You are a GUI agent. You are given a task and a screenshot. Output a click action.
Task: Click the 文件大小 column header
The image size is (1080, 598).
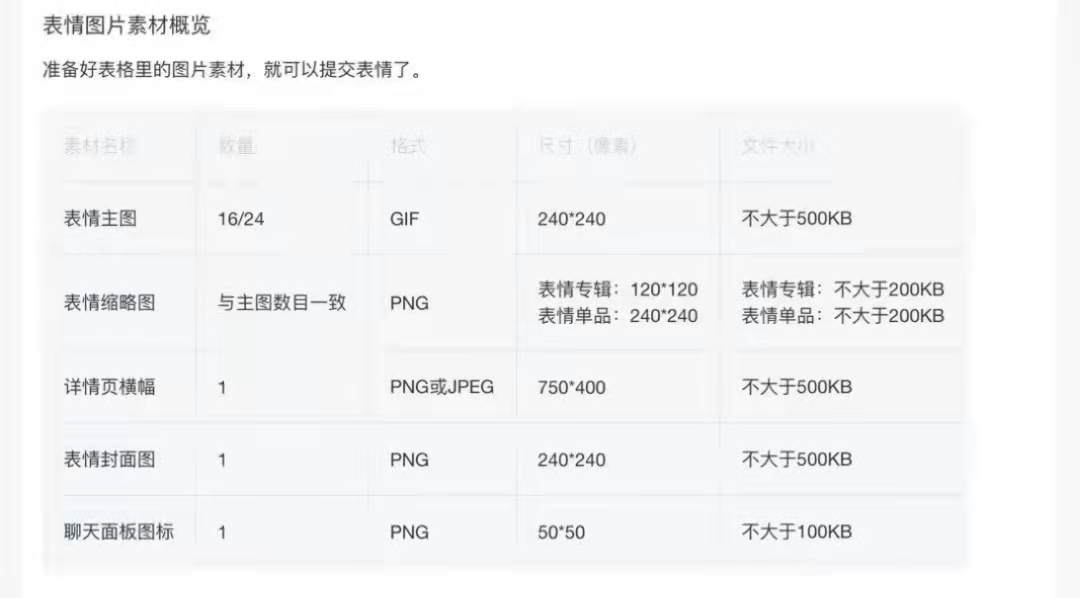tap(778, 146)
